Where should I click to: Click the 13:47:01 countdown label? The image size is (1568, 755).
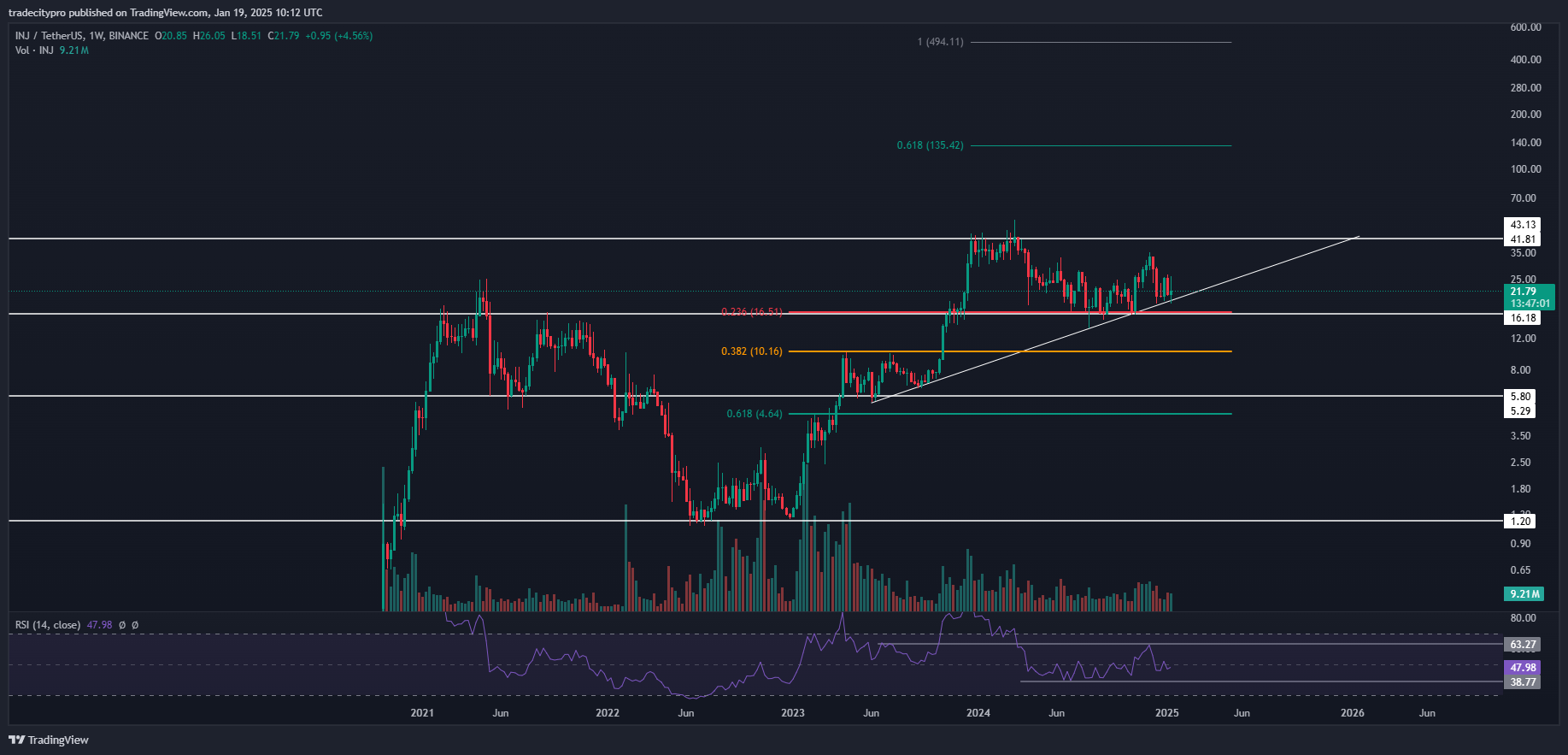(1529, 304)
